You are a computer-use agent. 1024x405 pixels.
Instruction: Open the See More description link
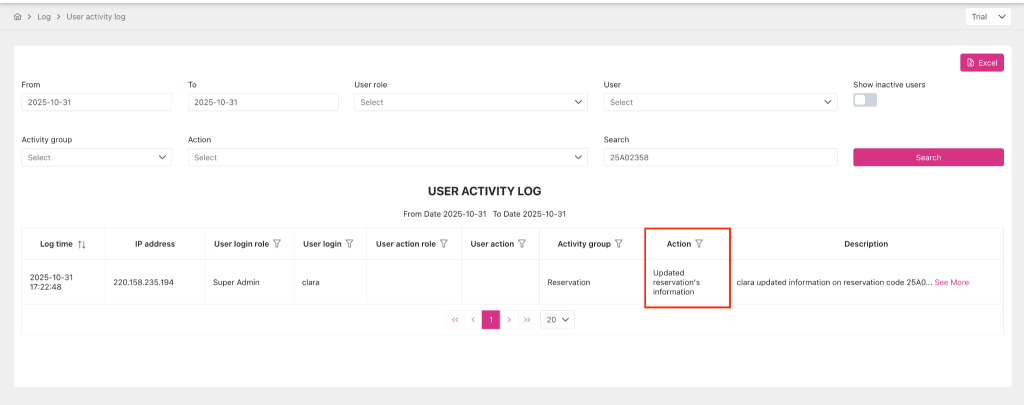[x=951, y=282]
